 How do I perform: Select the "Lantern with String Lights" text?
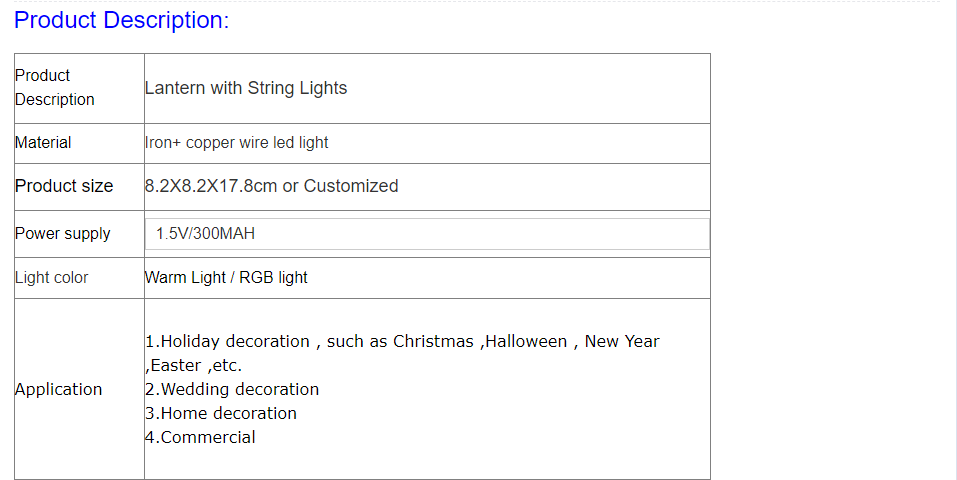point(246,88)
